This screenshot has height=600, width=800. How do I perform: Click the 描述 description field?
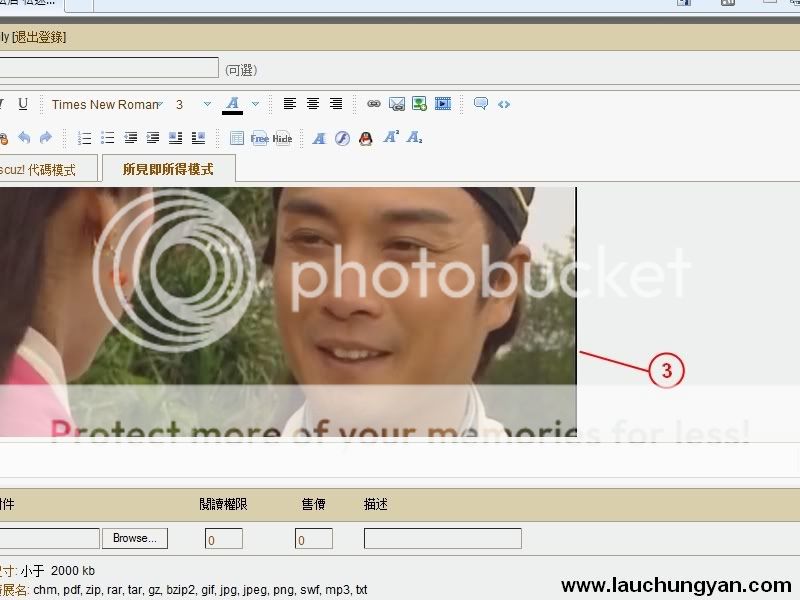click(443, 539)
